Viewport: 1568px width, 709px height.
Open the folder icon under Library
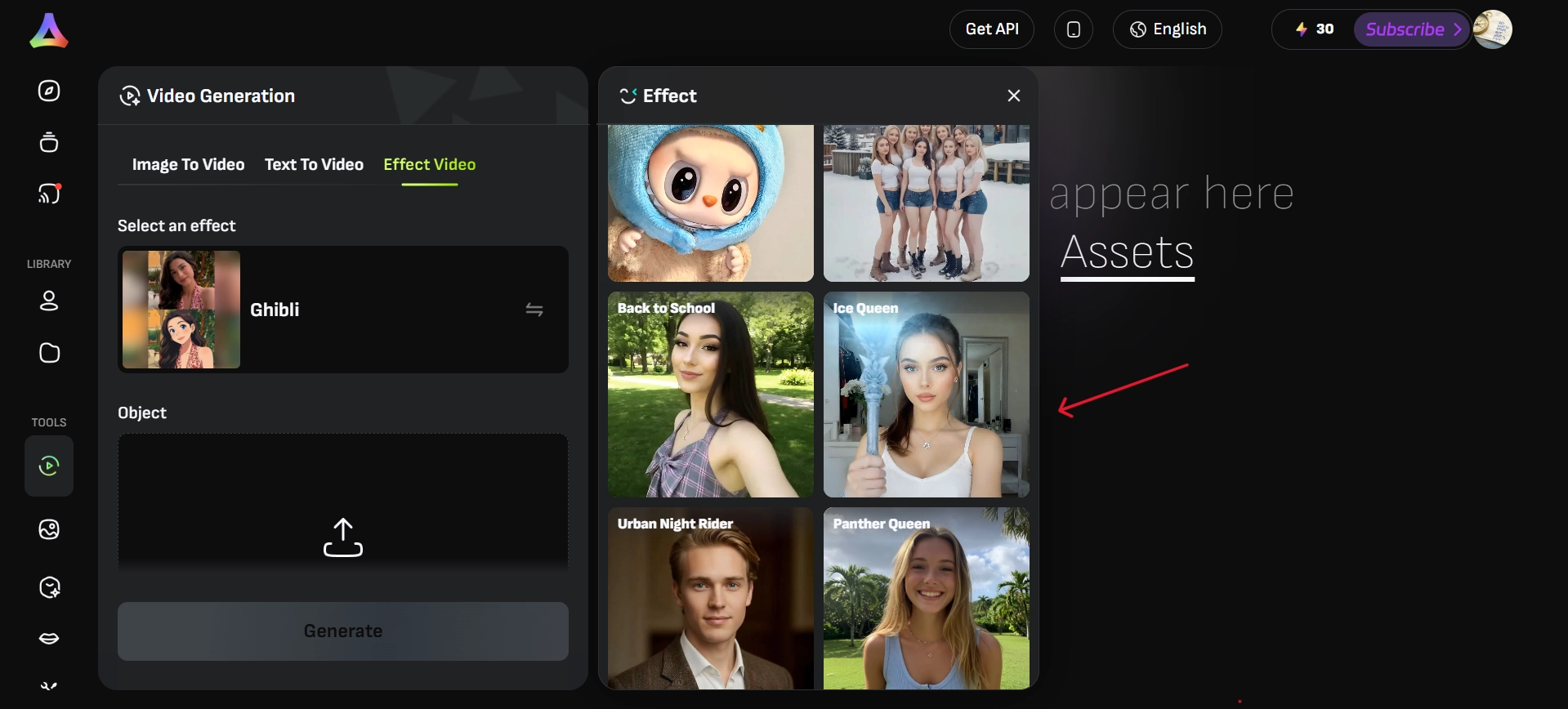(x=49, y=353)
